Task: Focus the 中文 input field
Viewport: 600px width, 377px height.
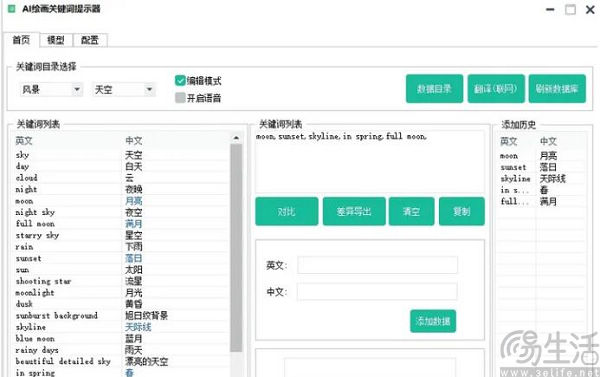Action: [377, 292]
